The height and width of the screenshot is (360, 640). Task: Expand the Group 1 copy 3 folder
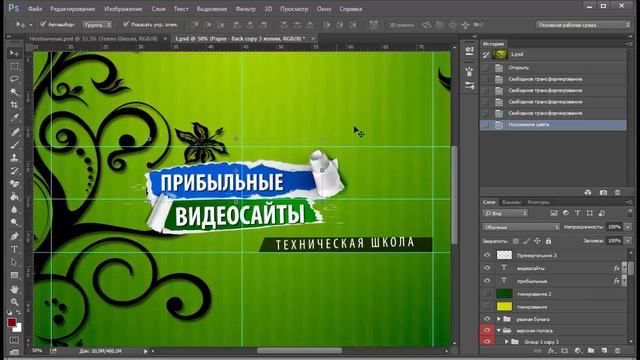coord(506,342)
